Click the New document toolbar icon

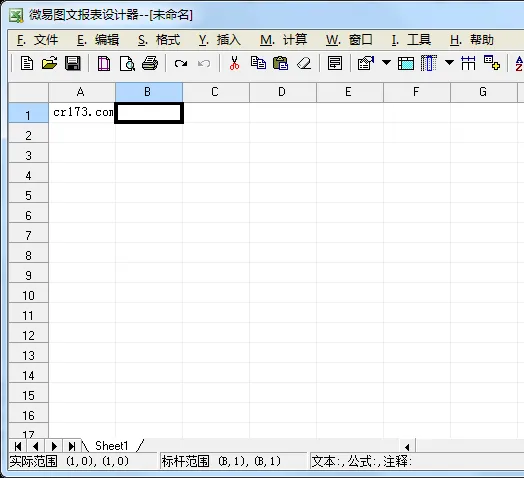(x=27, y=63)
